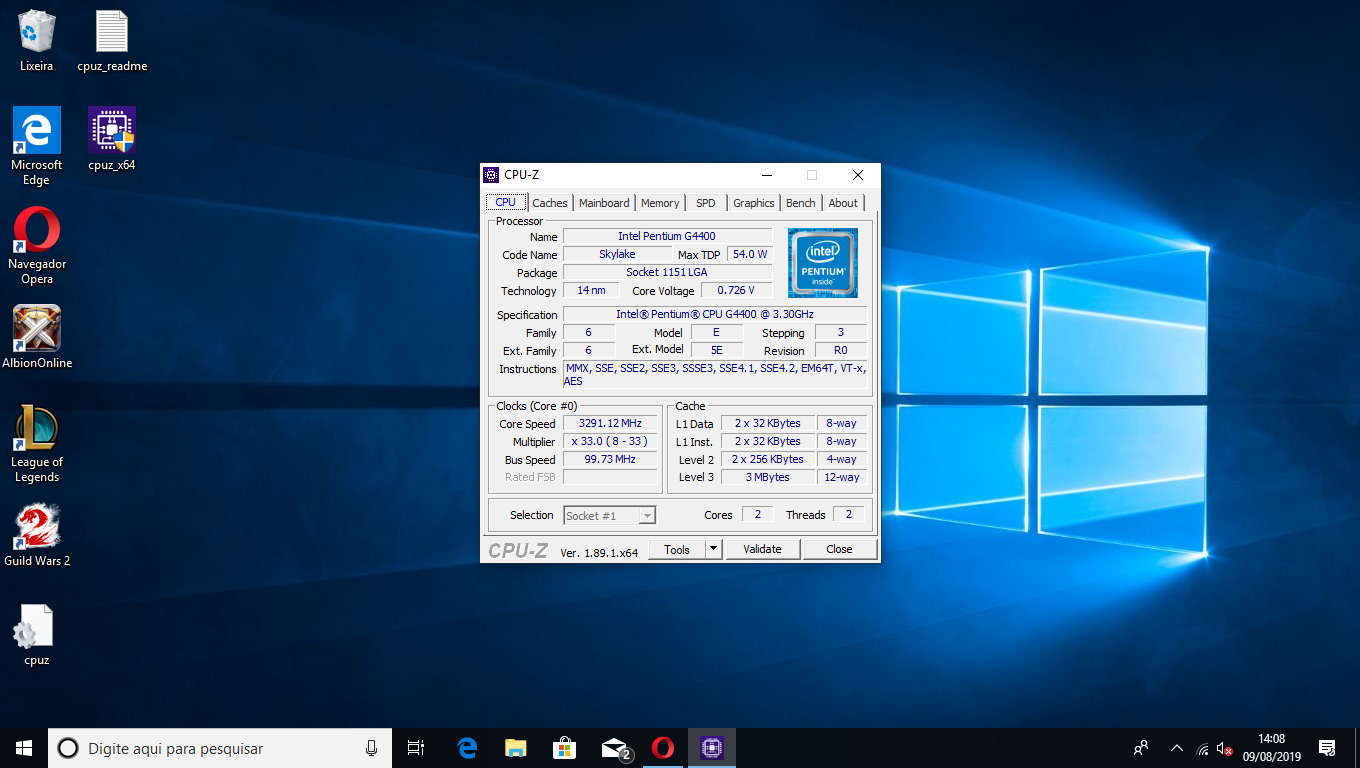Open Opera from the taskbar
Screen dimensions: 1360x768
pos(662,748)
